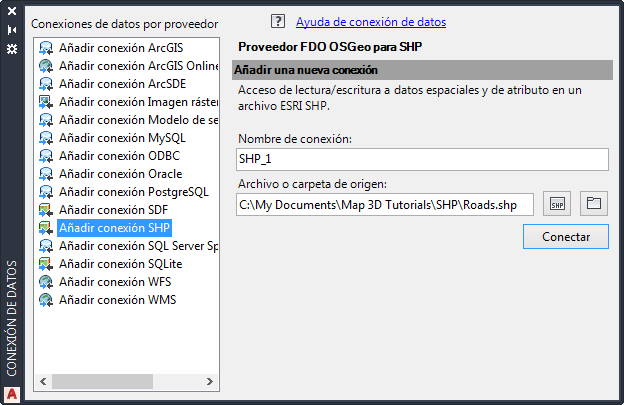Click the SHP file browse icon
The width and height of the screenshot is (624, 405).
558,204
